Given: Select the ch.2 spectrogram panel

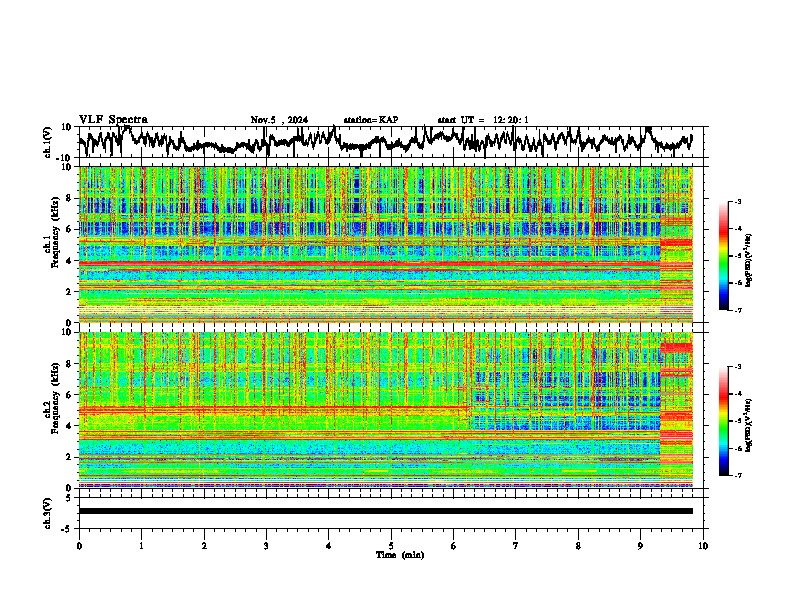Looking at the screenshot, I should [x=385, y=410].
